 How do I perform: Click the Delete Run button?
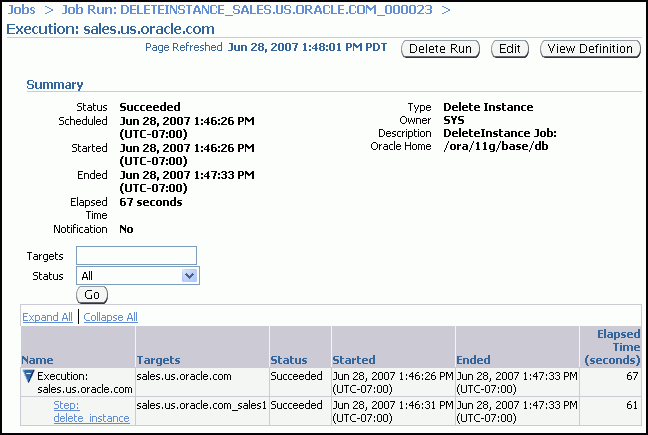[x=440, y=48]
